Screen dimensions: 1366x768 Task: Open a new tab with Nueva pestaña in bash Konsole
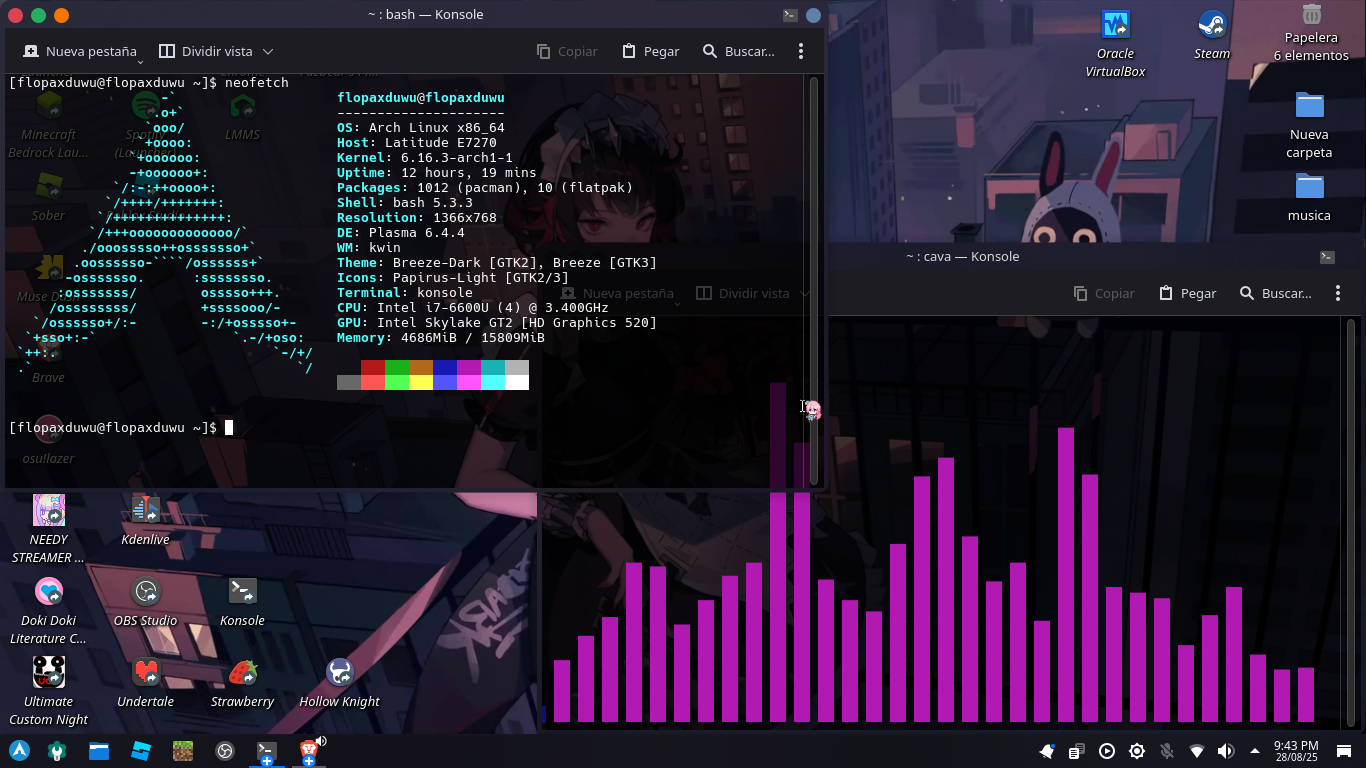tap(79, 51)
